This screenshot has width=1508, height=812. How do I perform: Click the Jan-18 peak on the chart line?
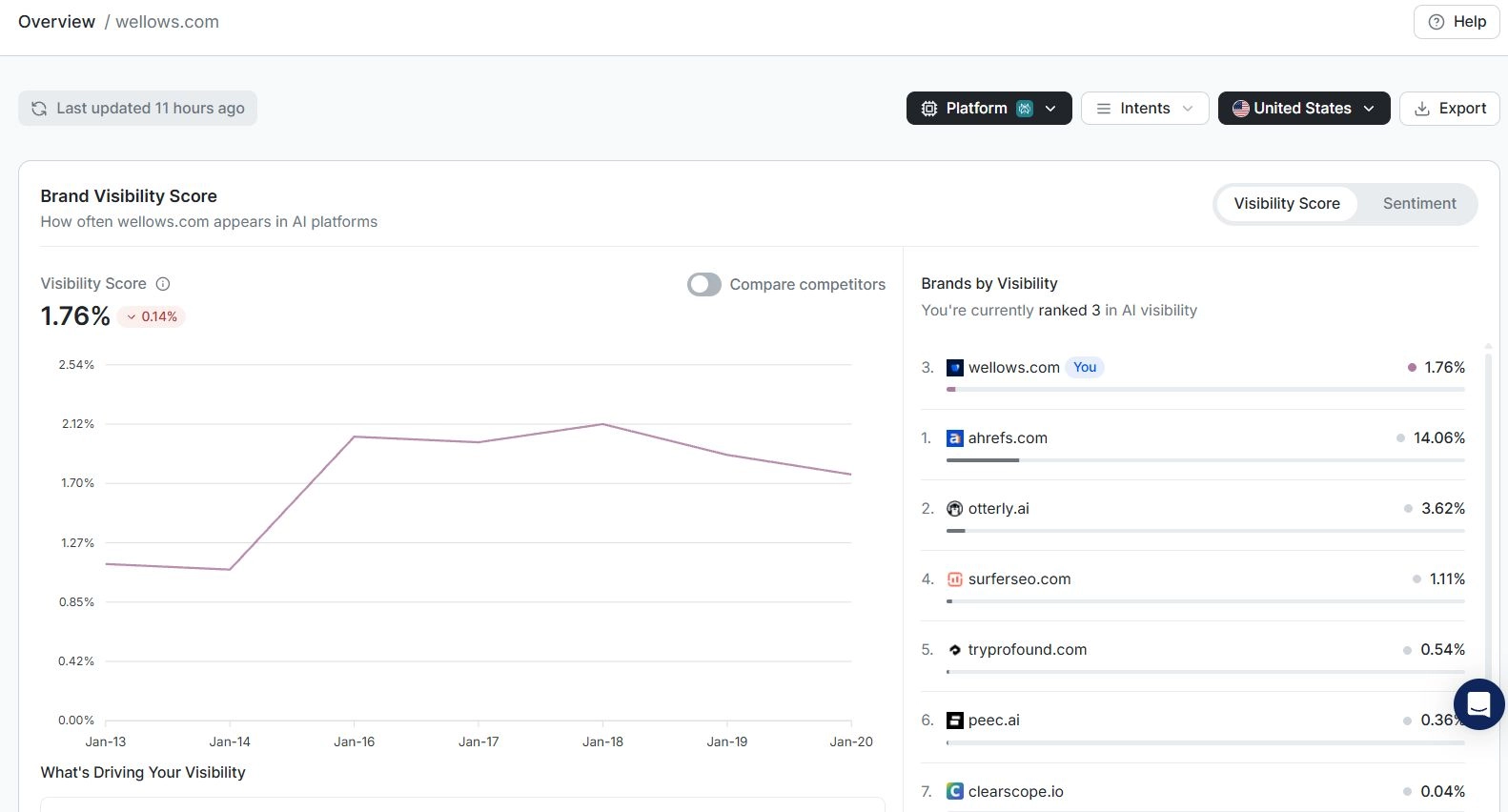pos(602,424)
